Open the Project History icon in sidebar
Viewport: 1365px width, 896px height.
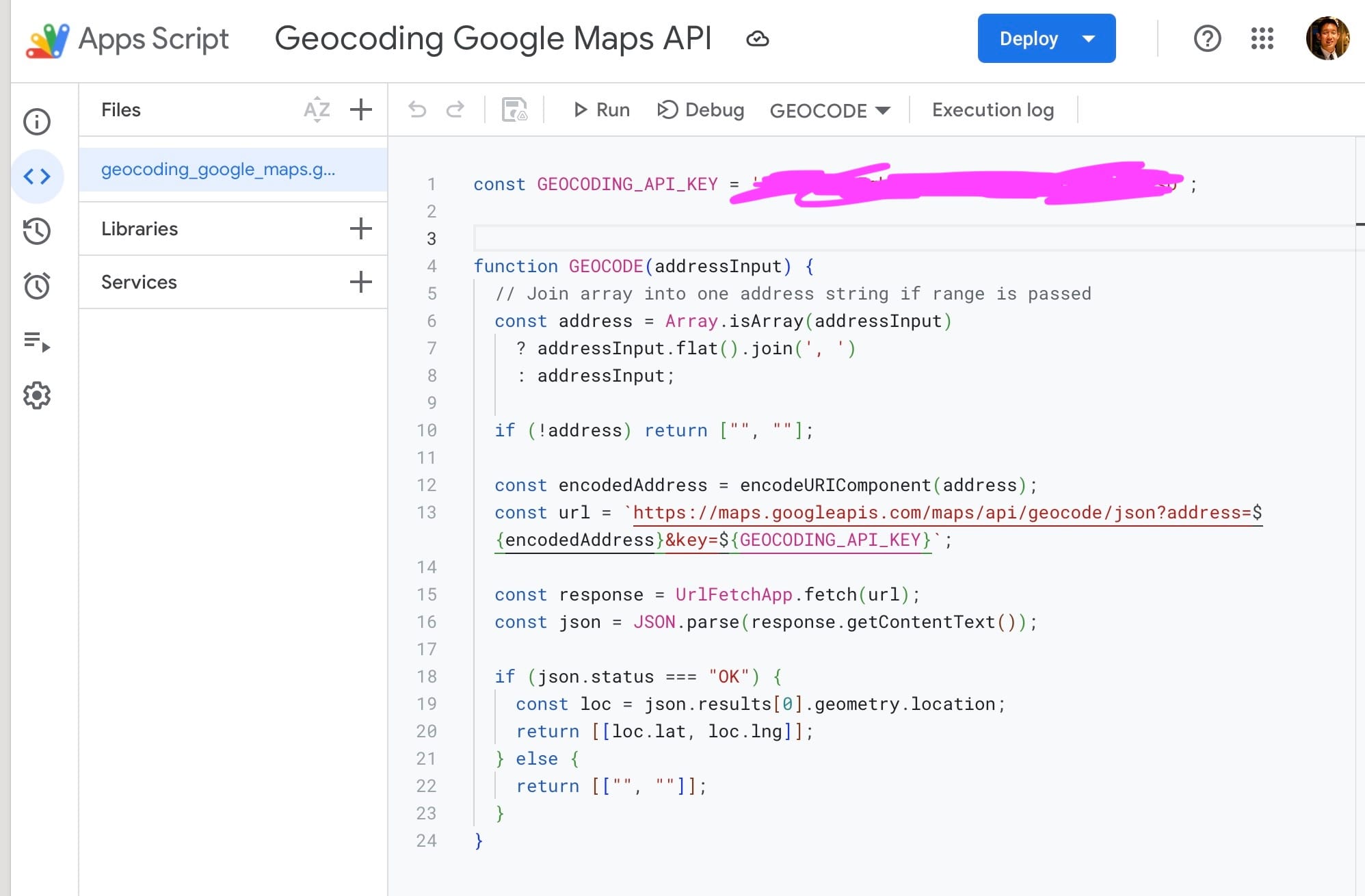[x=37, y=231]
